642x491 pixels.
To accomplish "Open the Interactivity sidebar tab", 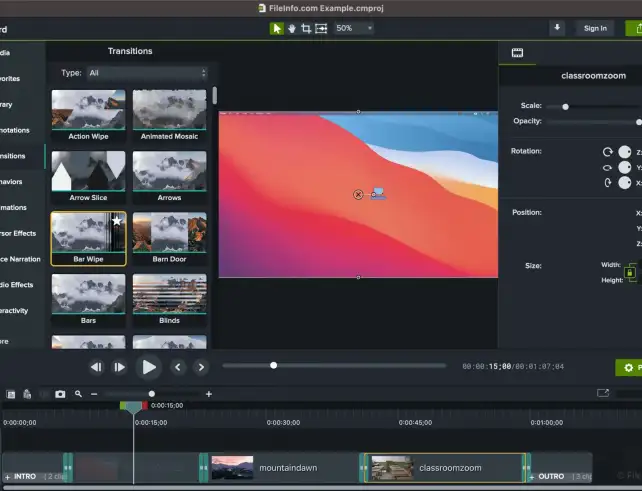I will (14, 310).
